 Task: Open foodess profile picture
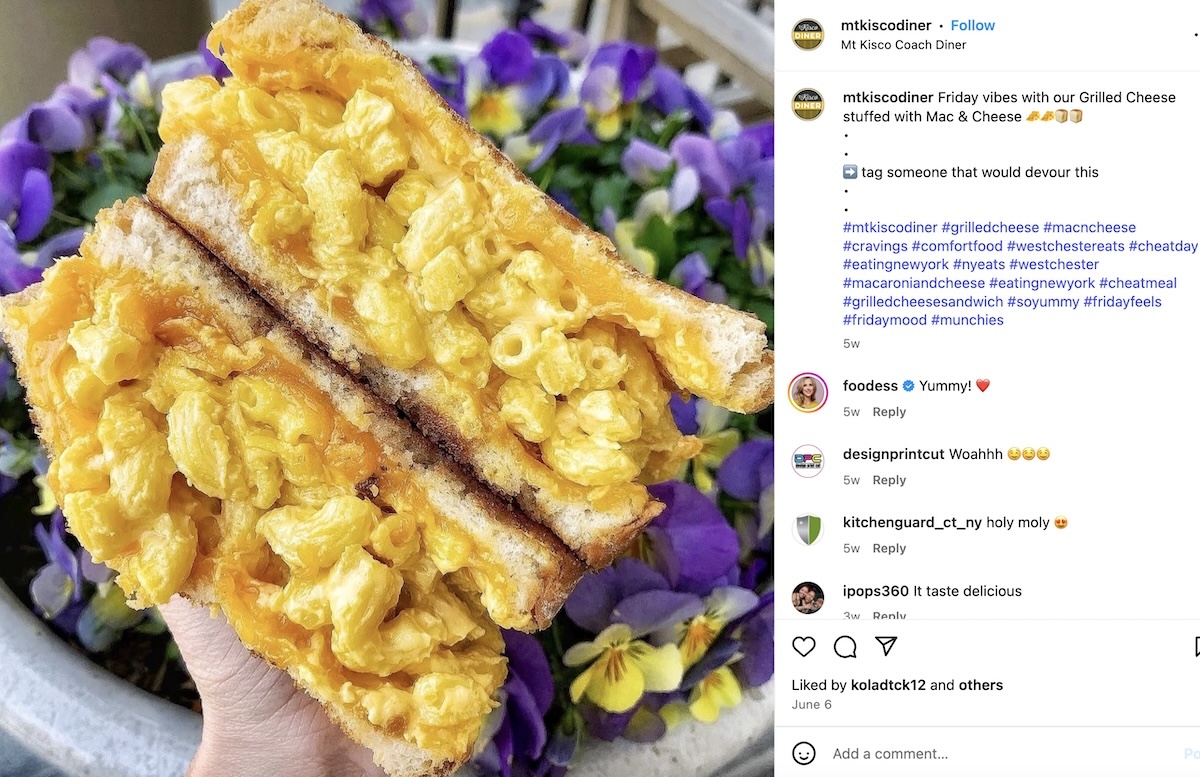(808, 392)
